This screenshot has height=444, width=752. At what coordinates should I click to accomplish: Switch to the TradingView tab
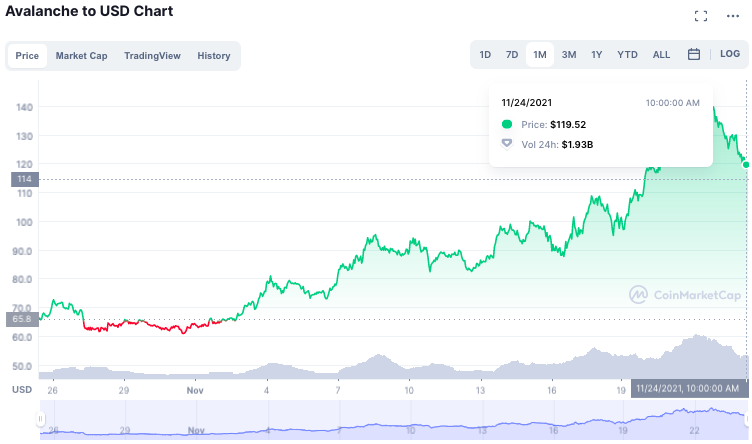click(x=152, y=56)
